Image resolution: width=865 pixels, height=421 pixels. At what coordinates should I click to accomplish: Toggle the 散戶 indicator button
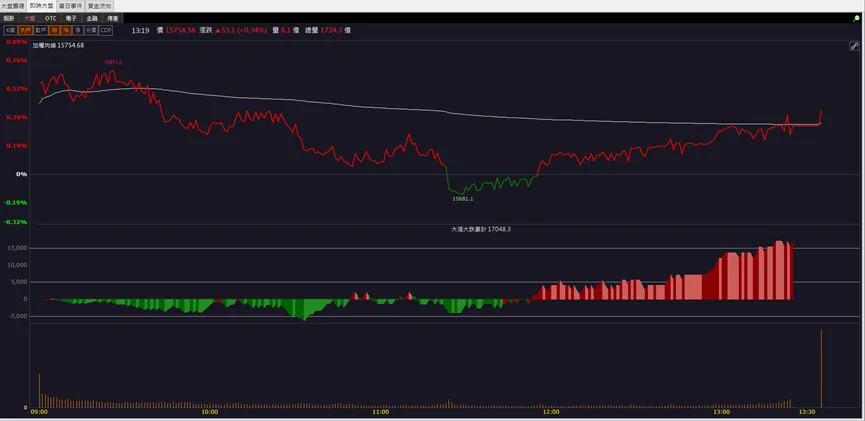[40, 30]
